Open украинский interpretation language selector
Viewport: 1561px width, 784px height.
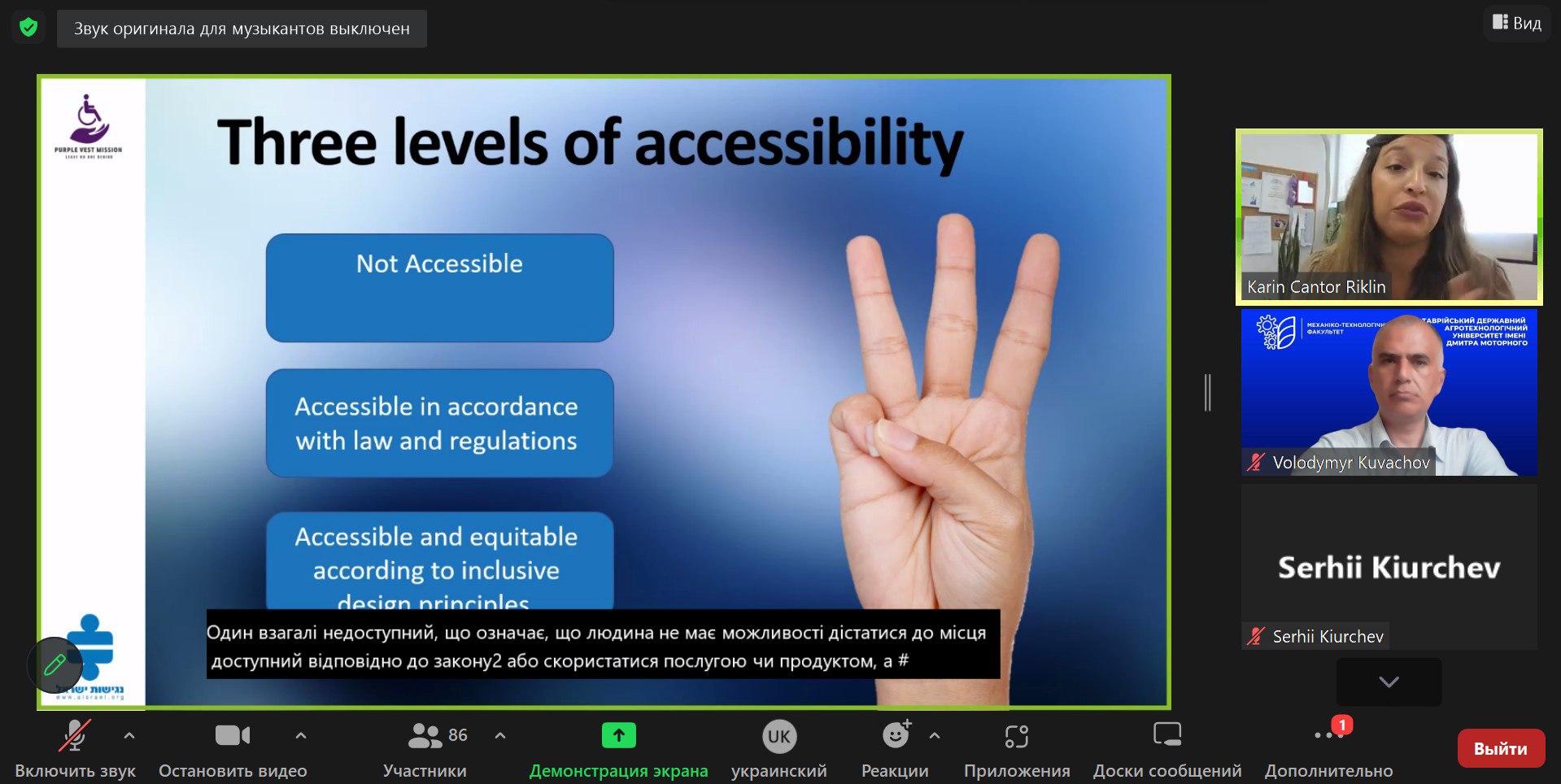(x=778, y=749)
